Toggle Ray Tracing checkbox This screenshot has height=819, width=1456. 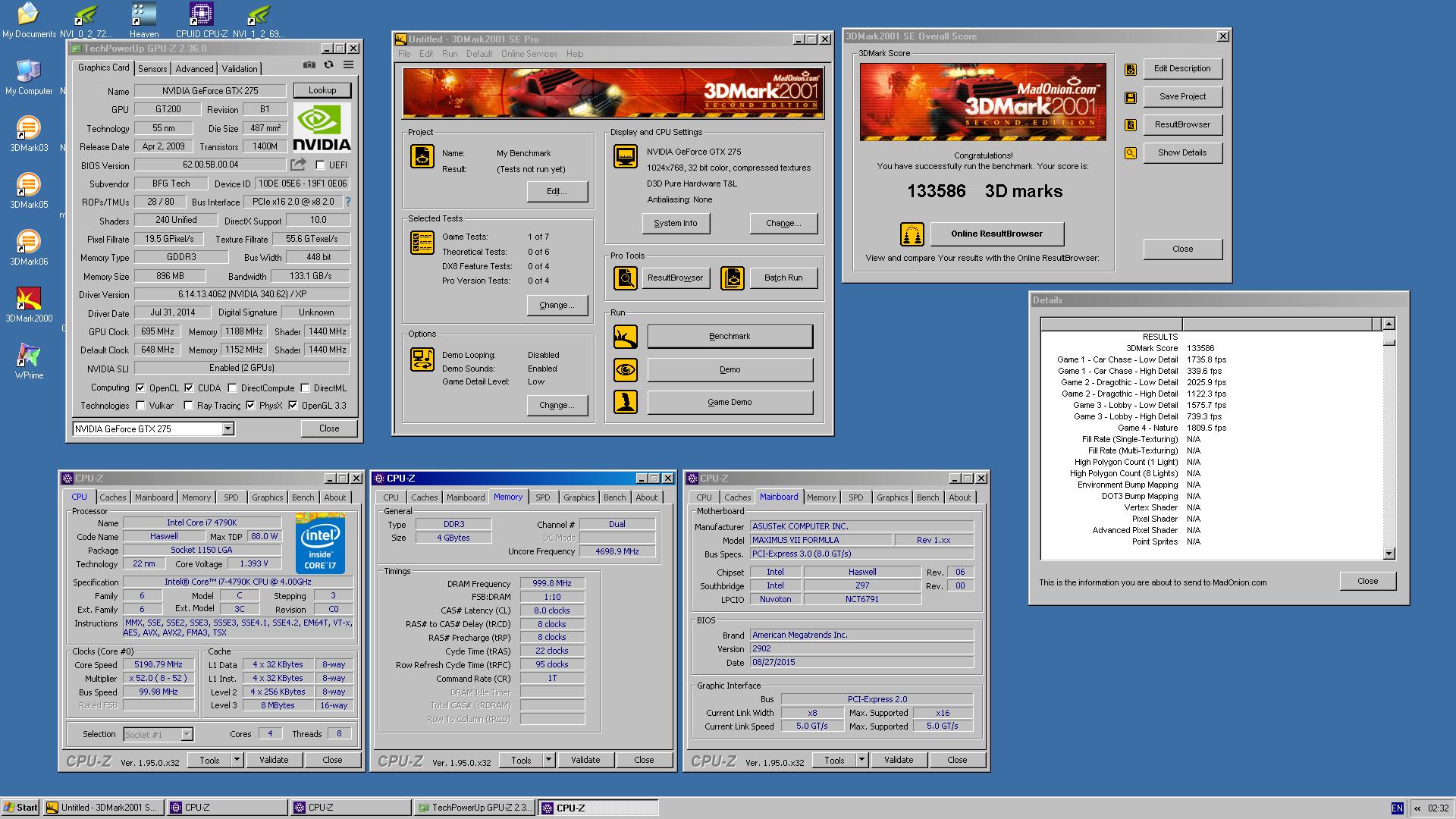click(189, 406)
